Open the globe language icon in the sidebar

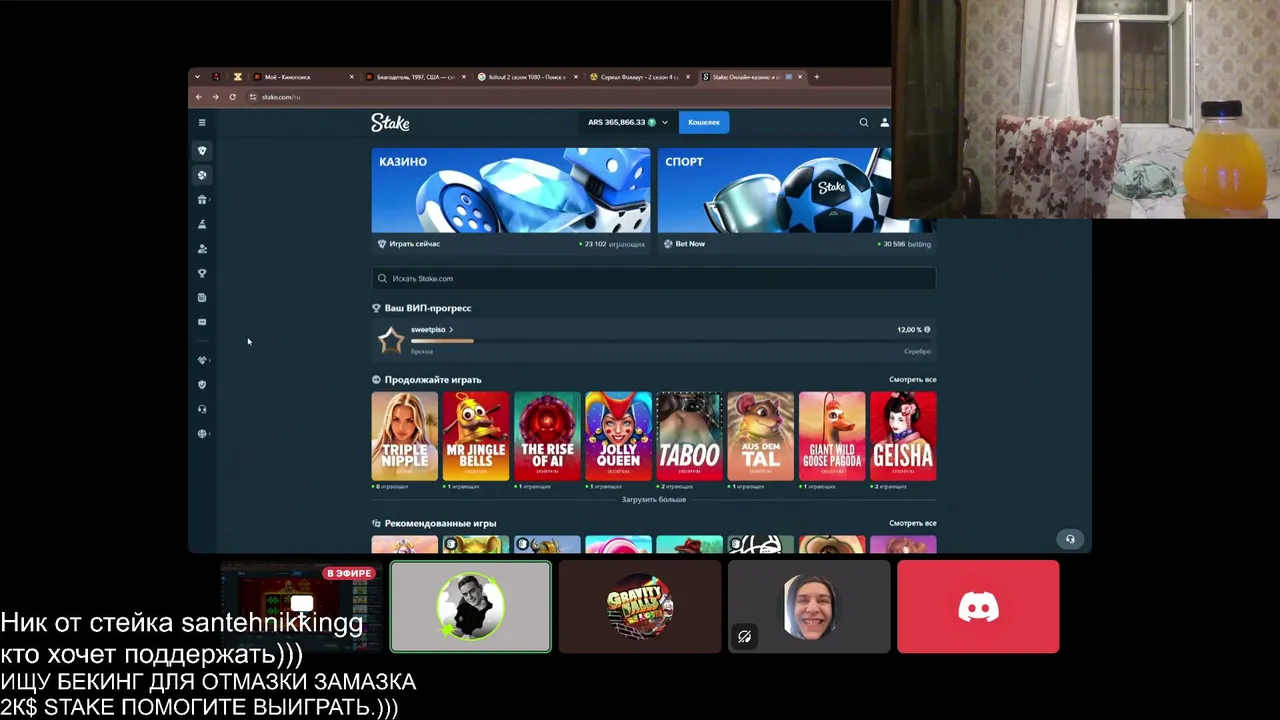pyautogui.click(x=202, y=434)
